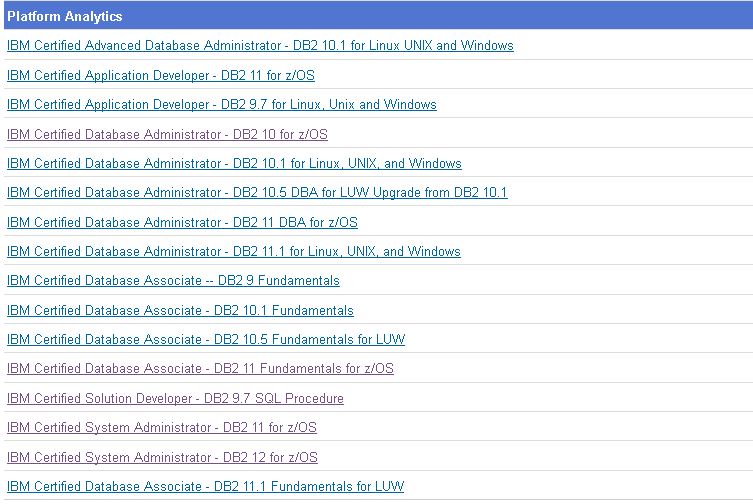Viewport: 753px width, 504px height.
Task: Open Database Associate DB2 10.1 Fundamentals link
Action: 180,311
